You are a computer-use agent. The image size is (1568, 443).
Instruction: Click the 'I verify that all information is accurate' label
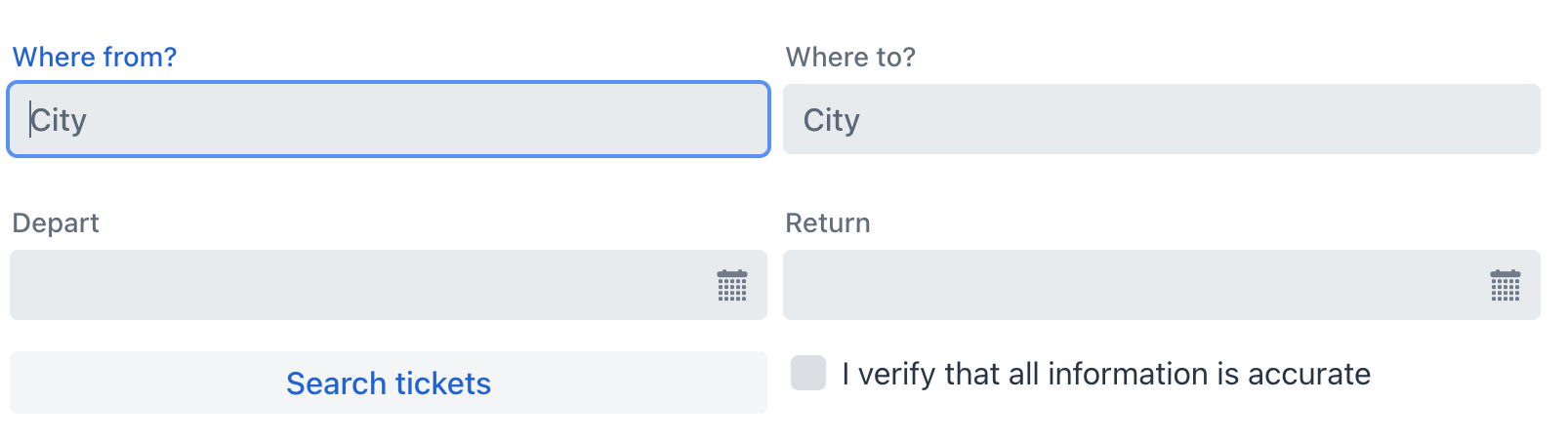click(1105, 374)
